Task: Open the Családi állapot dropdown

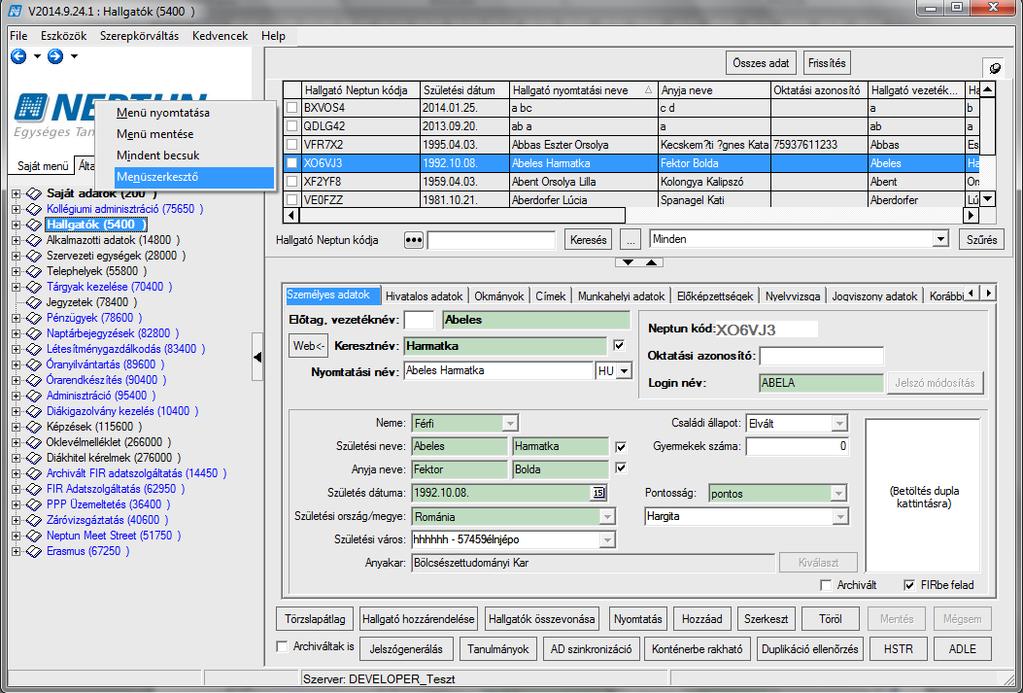Action: pos(840,424)
